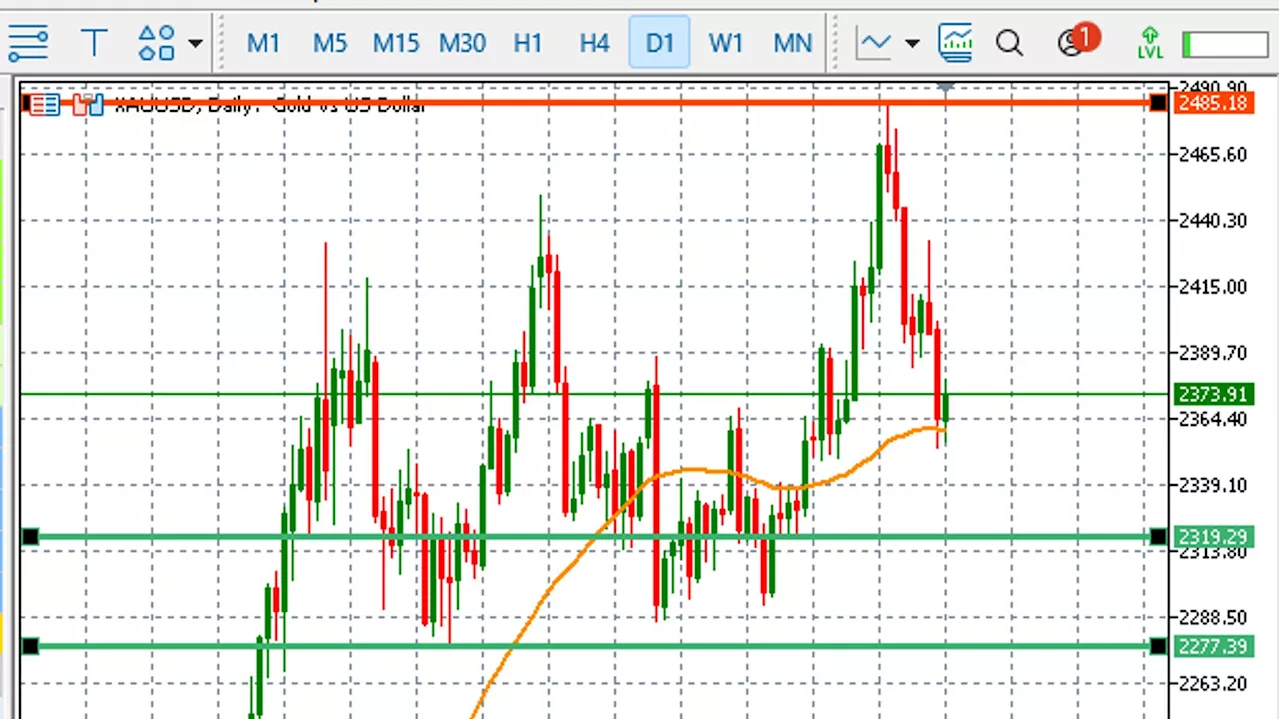The width and height of the screenshot is (1280, 719).
Task: Open the notifications icon with badge 1
Action: pos(1078,41)
